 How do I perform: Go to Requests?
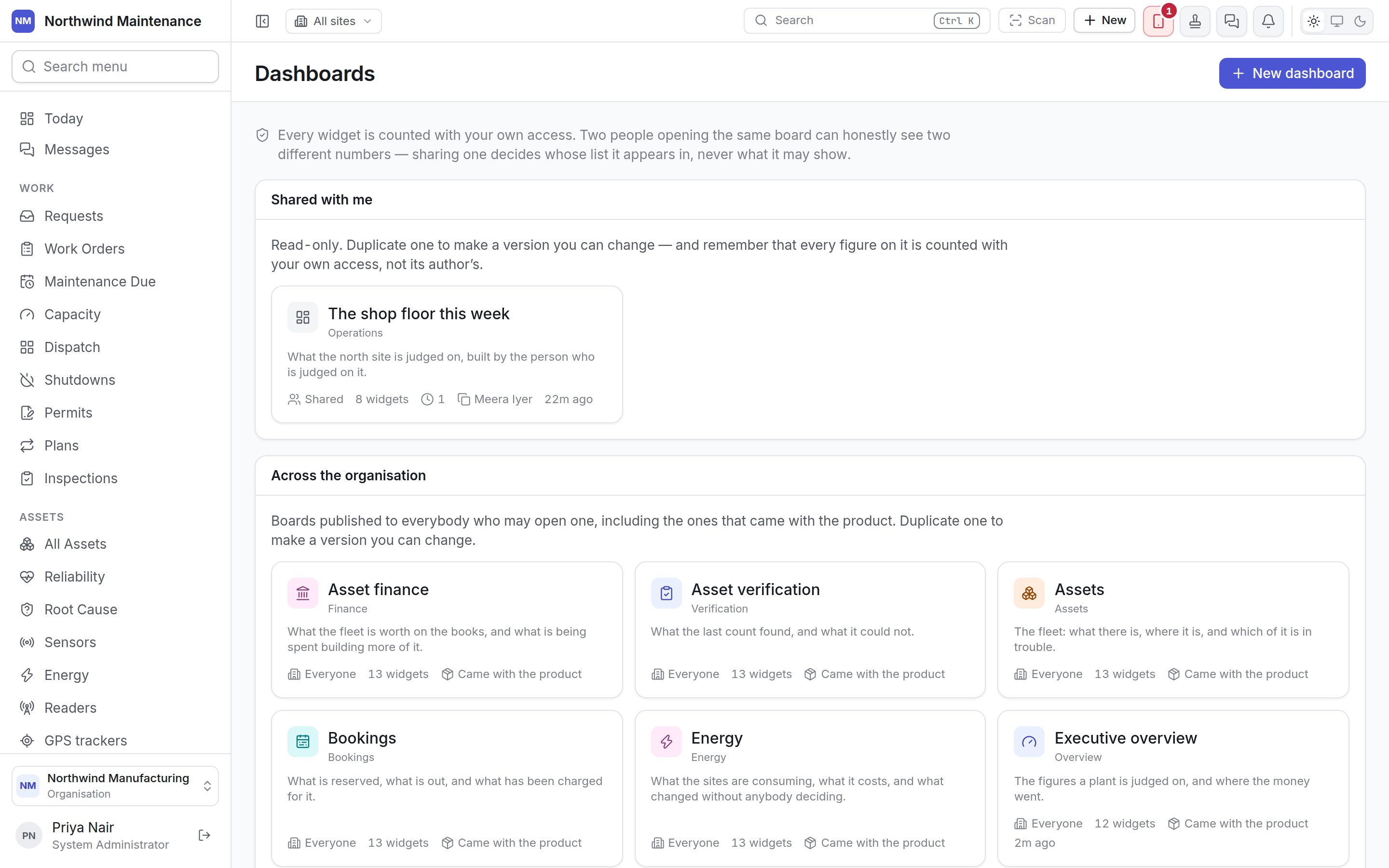pos(115,216)
